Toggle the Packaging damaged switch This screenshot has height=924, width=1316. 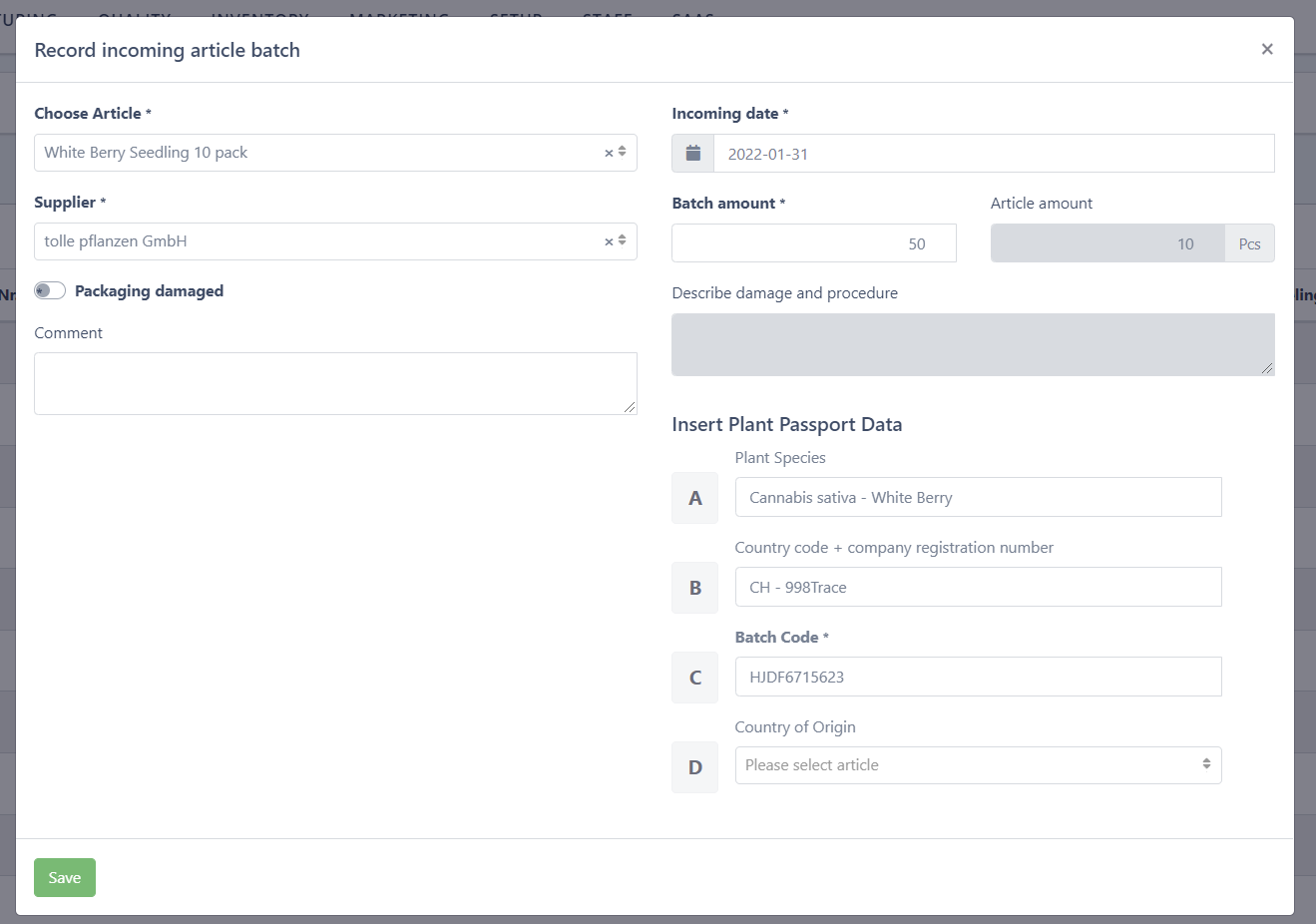[x=50, y=290]
